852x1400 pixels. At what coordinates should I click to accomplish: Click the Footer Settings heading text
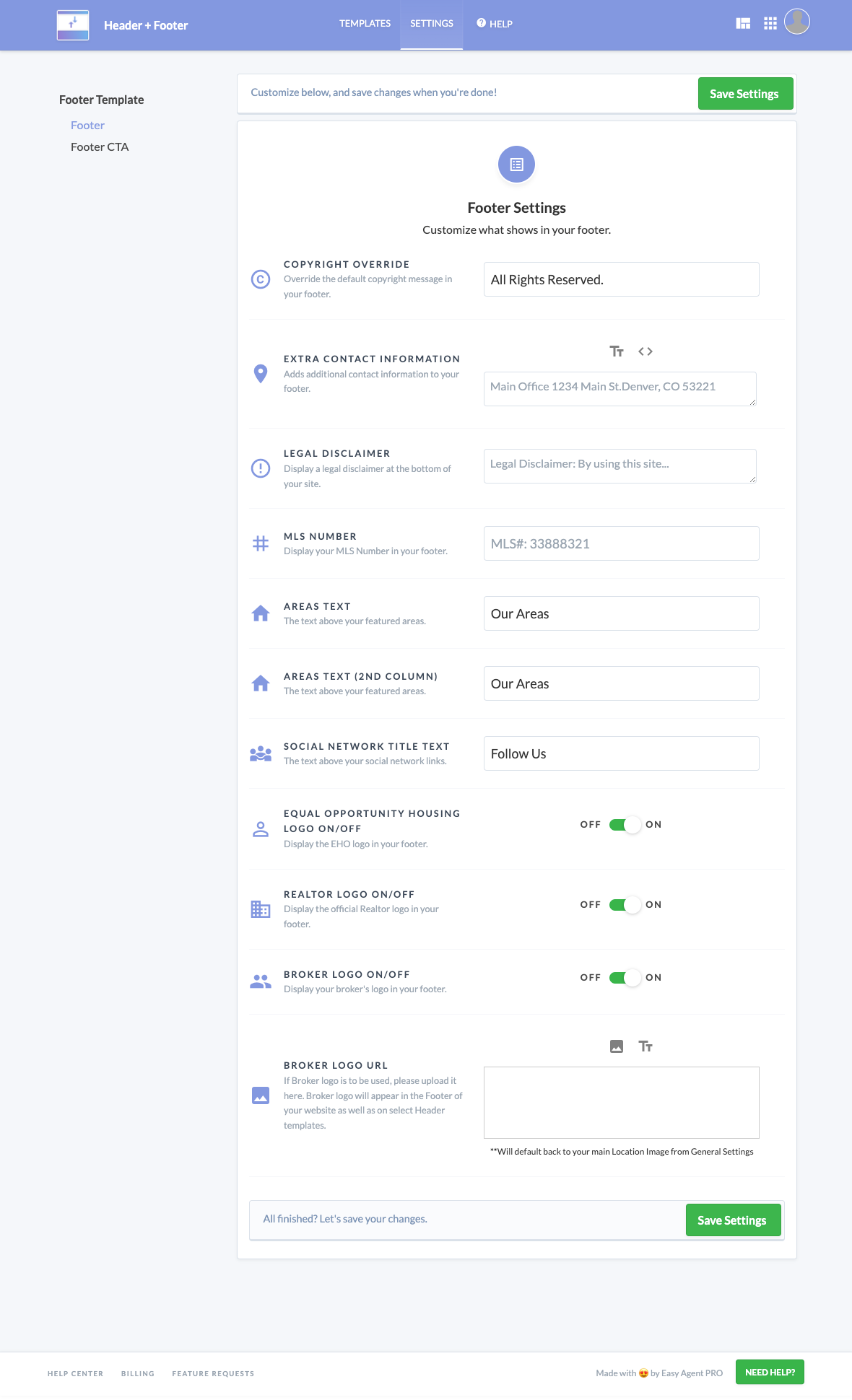(x=516, y=208)
